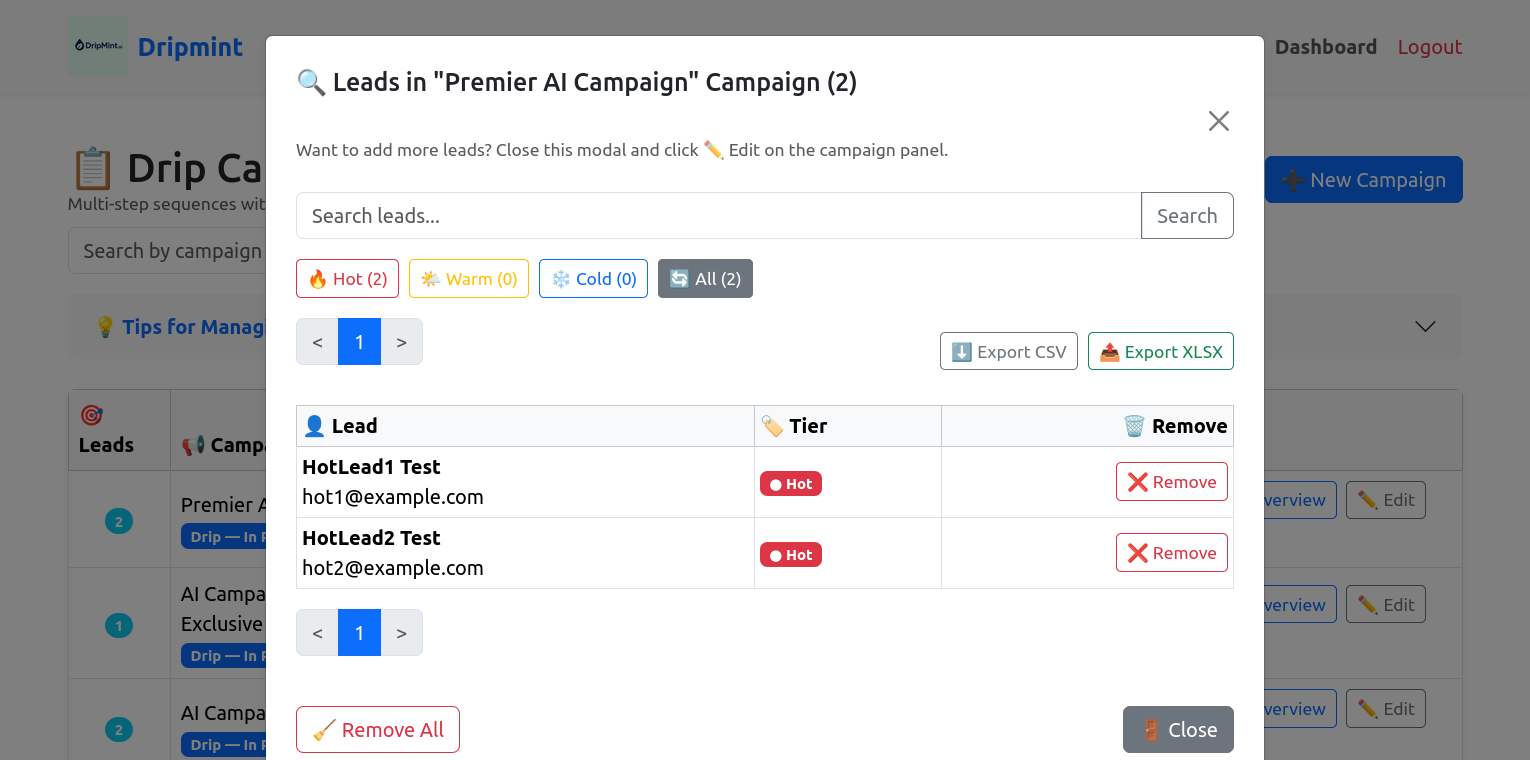This screenshot has height=760, width=1530.
Task: Click the Close button at the modal bottom
Action: (x=1178, y=729)
